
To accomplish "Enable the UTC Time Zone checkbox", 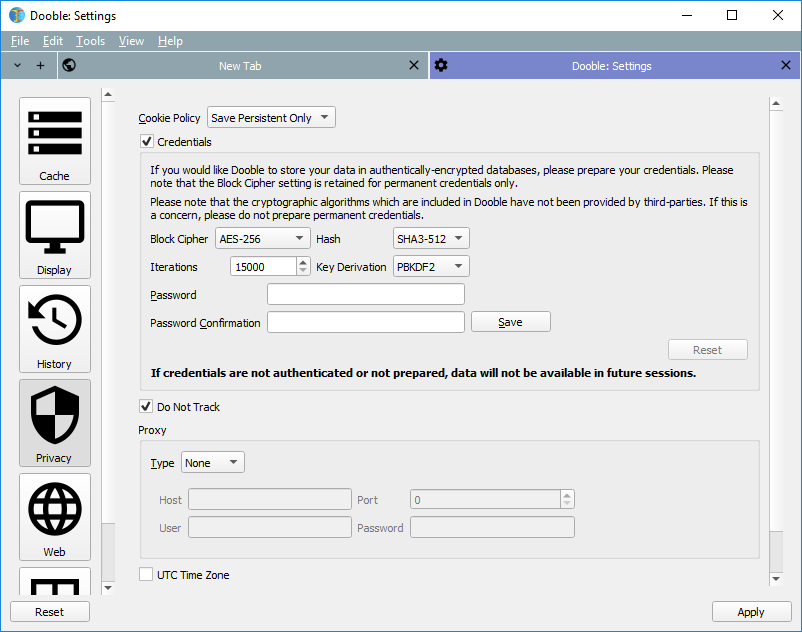I will pyautogui.click(x=147, y=575).
